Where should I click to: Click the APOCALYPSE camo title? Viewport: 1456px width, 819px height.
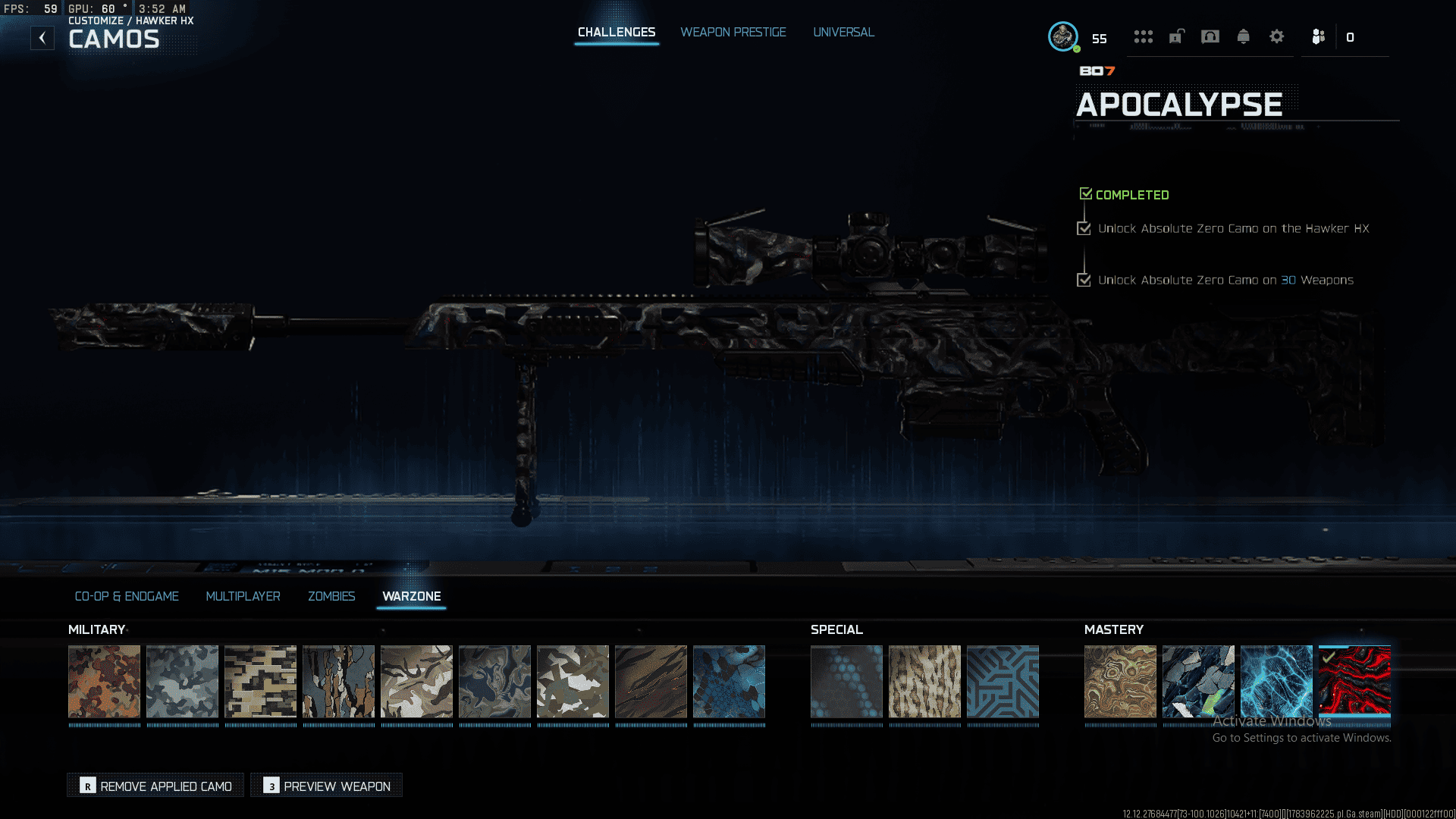[1180, 105]
